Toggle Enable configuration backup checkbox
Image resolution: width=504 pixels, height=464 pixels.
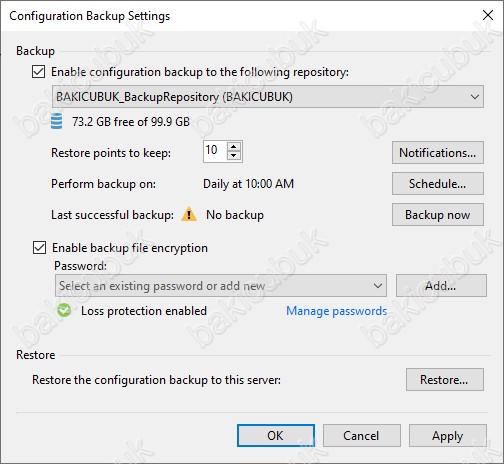click(x=38, y=72)
